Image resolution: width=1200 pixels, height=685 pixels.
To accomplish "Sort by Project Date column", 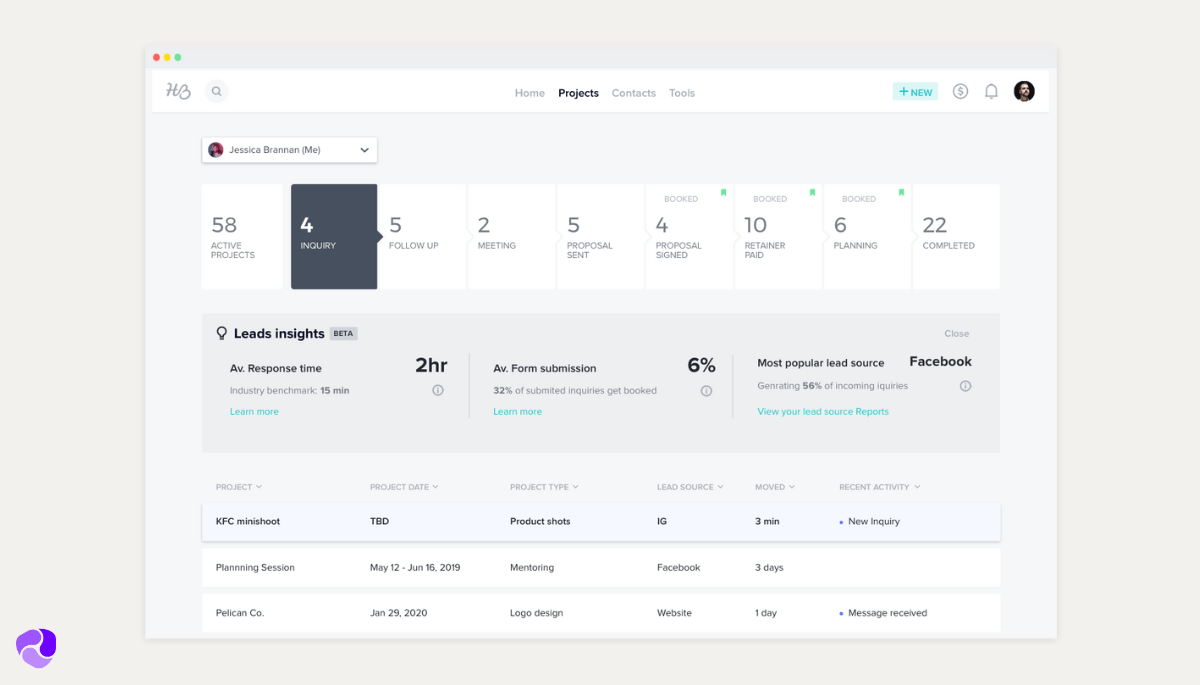I will (x=404, y=487).
